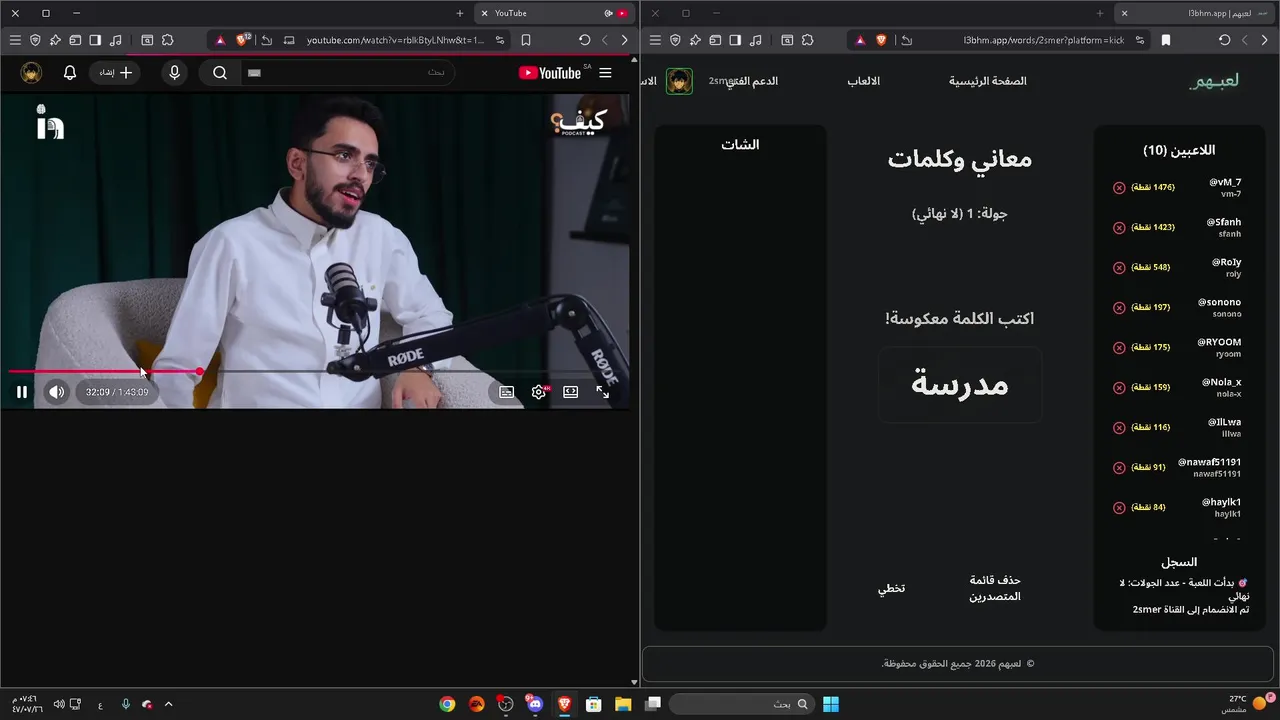Open YouTube account avatar menu
The width and height of the screenshot is (1280, 720).
point(32,73)
